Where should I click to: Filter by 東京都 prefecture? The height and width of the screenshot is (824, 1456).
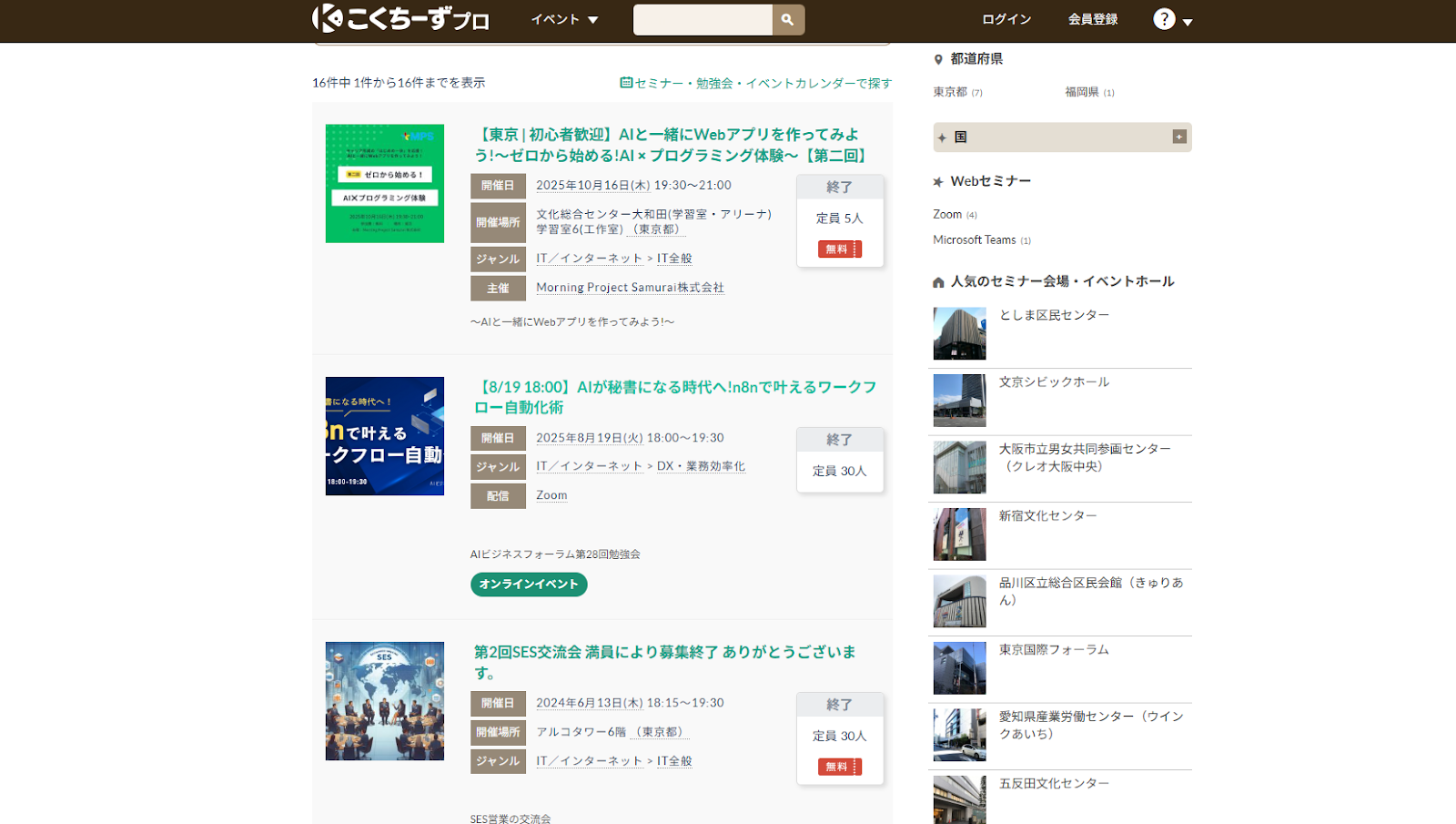click(950, 92)
